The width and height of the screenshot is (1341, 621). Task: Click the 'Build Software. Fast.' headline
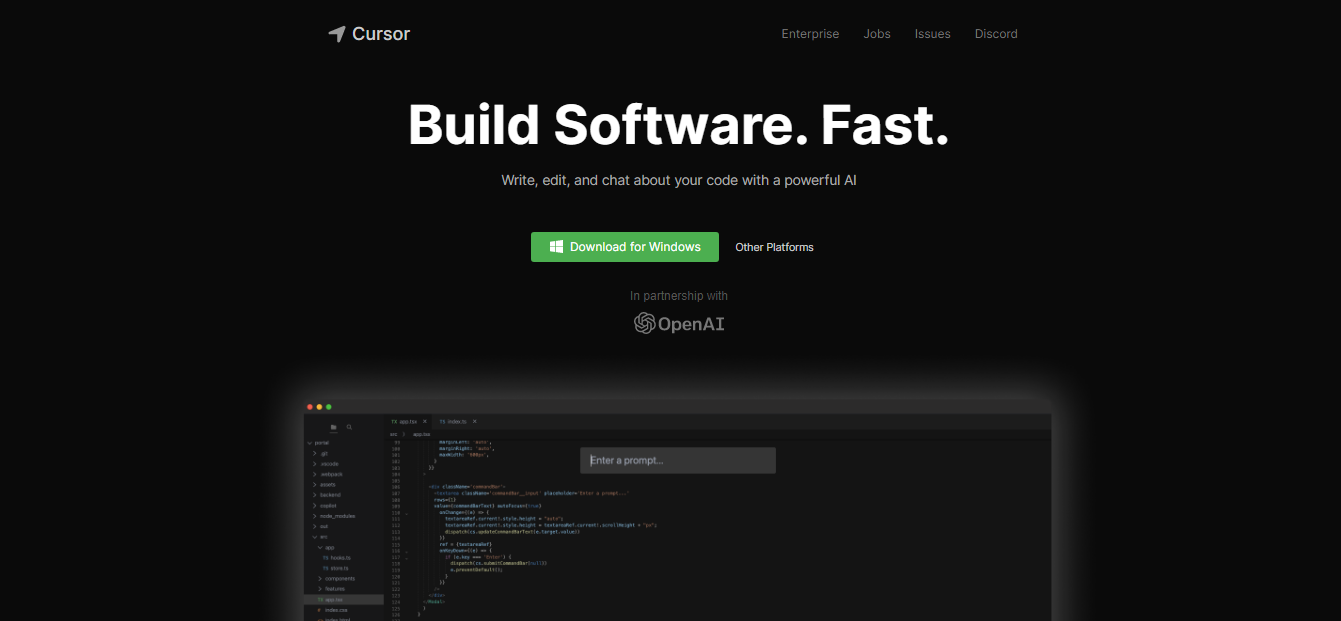click(678, 125)
